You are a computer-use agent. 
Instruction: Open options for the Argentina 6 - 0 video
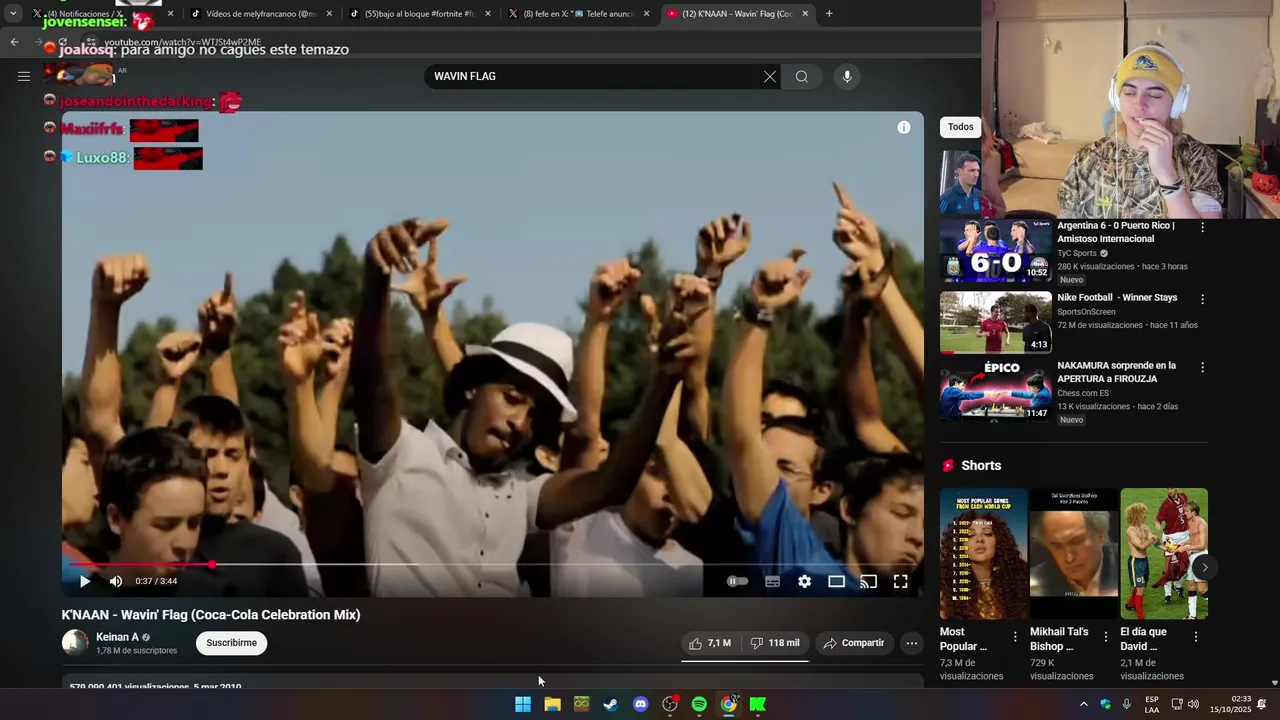1202,227
